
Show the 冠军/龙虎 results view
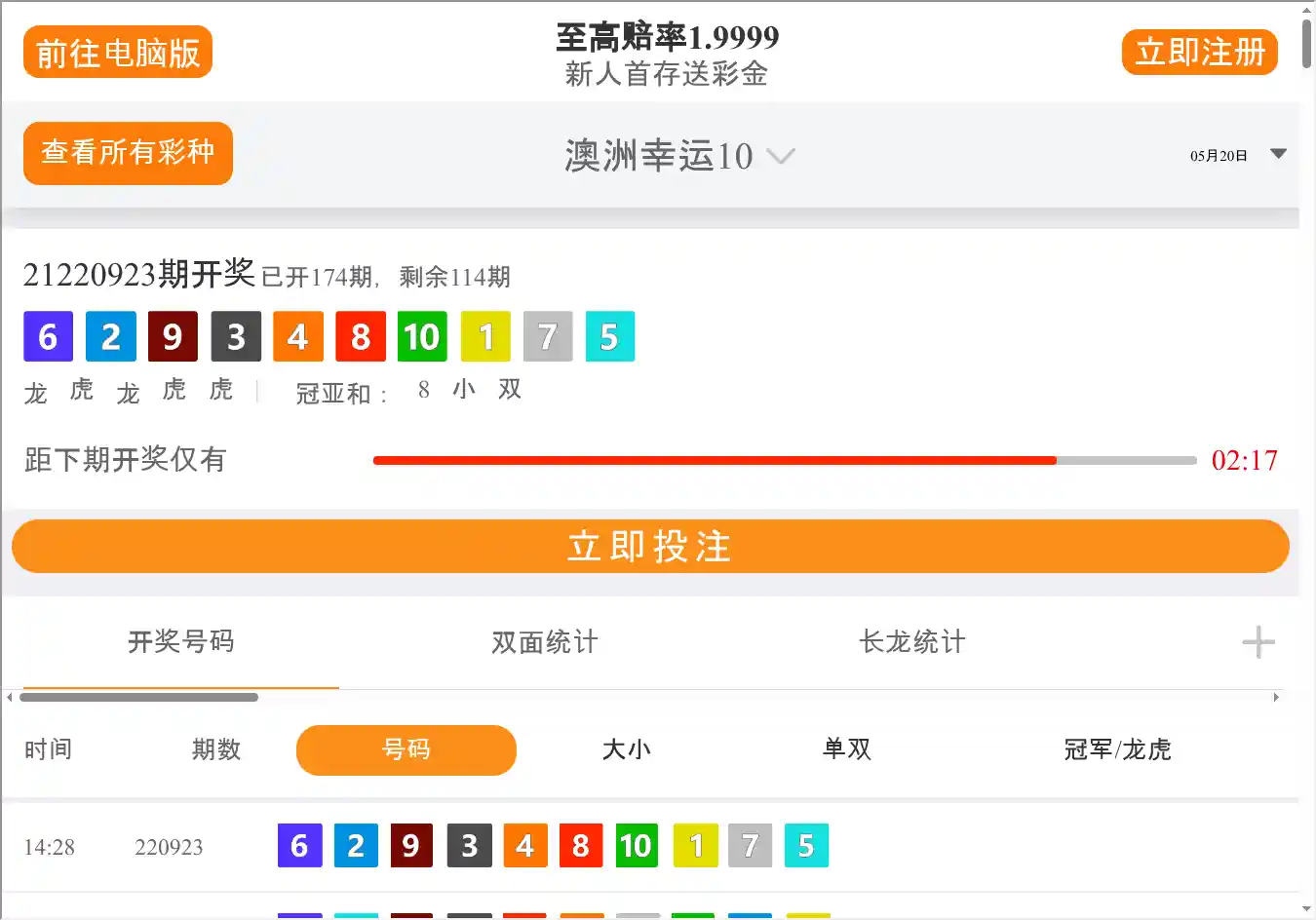pyautogui.click(x=1117, y=749)
